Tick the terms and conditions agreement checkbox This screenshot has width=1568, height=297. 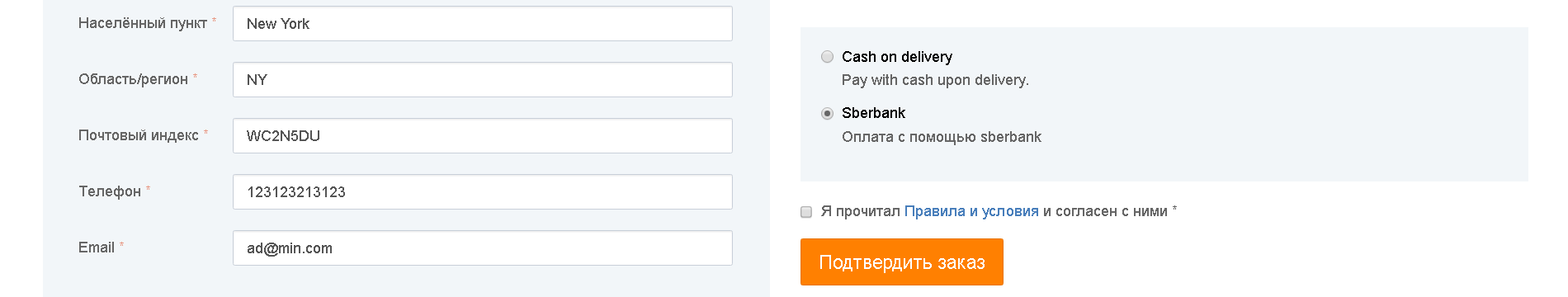(806, 212)
